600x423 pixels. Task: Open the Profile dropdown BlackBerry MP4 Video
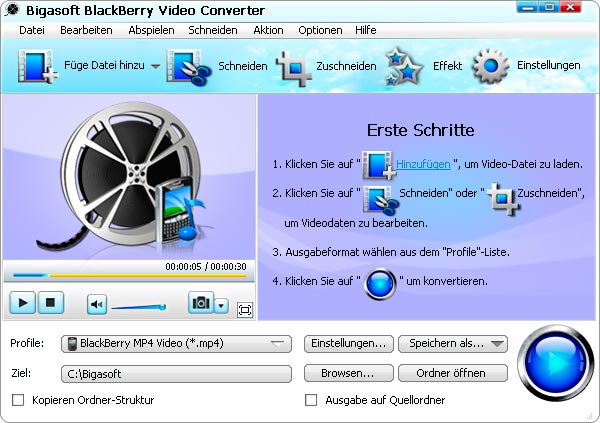pyautogui.click(x=176, y=343)
